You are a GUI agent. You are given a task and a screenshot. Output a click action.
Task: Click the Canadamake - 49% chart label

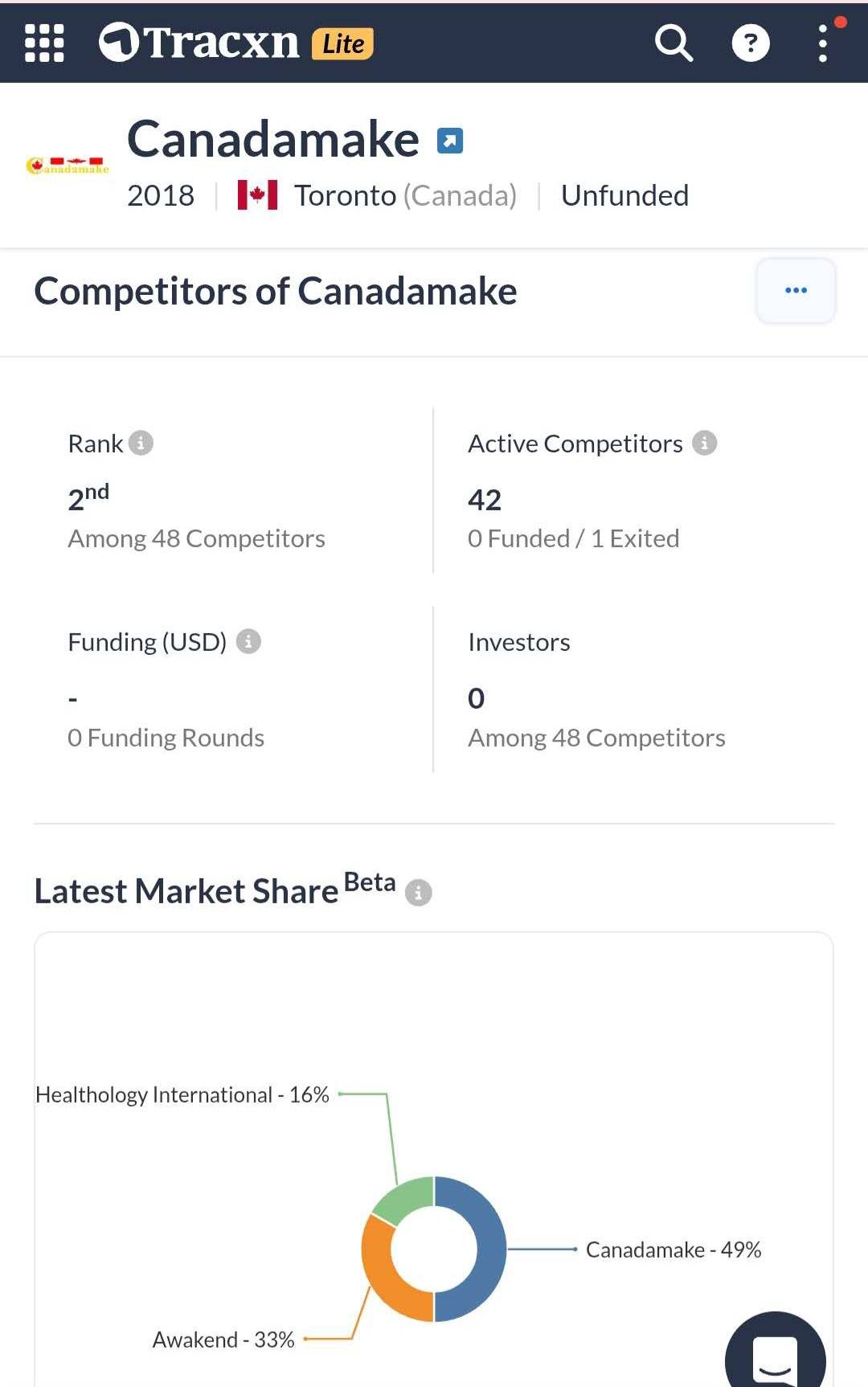(x=673, y=1250)
